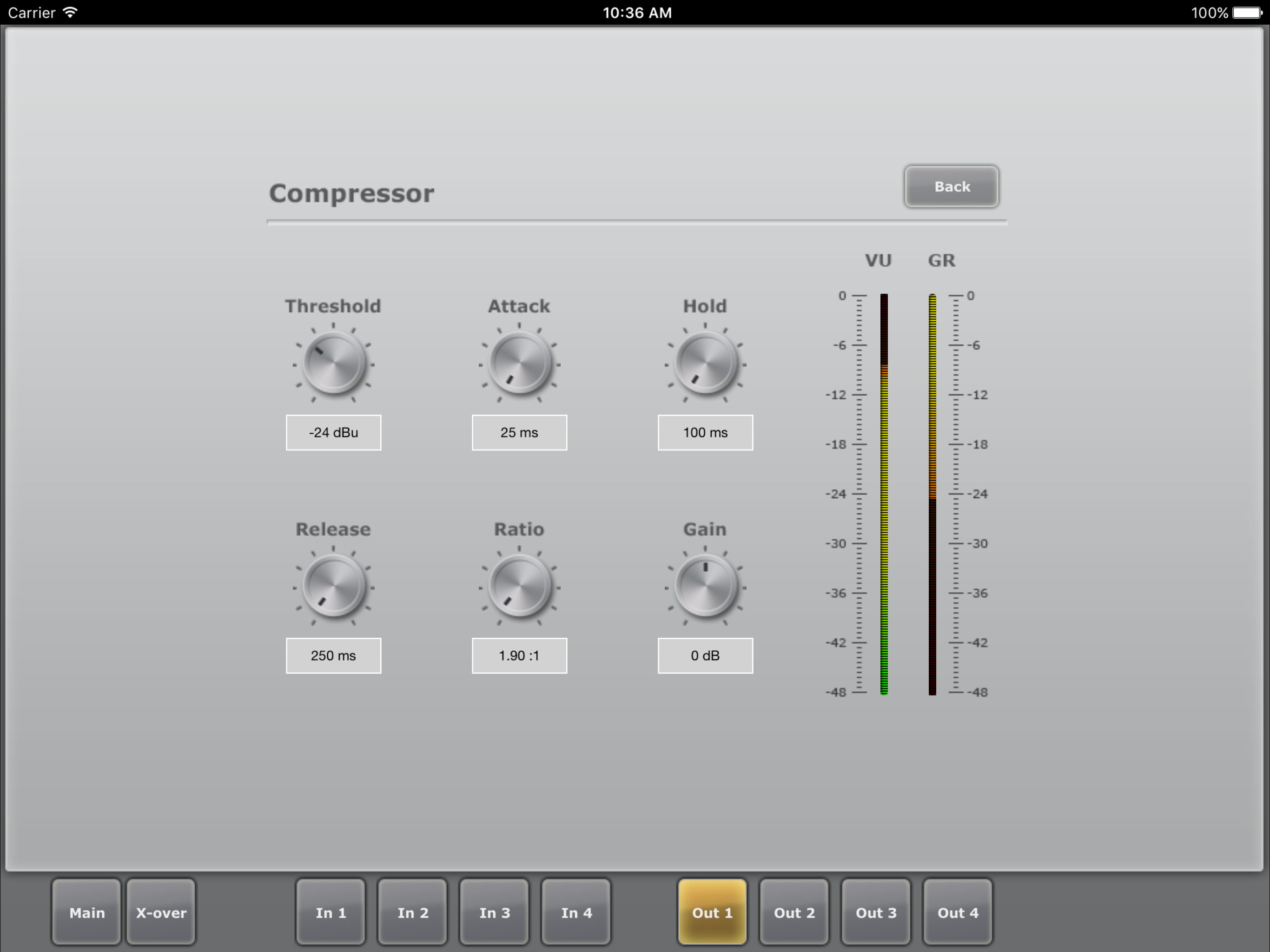The width and height of the screenshot is (1270, 952).
Task: Click the Release knob
Action: (x=334, y=586)
